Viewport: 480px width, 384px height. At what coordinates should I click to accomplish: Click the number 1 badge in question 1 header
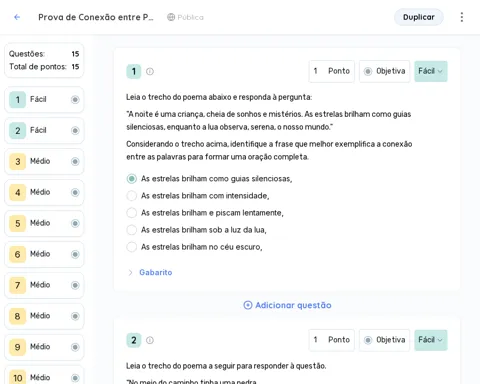[134, 71]
